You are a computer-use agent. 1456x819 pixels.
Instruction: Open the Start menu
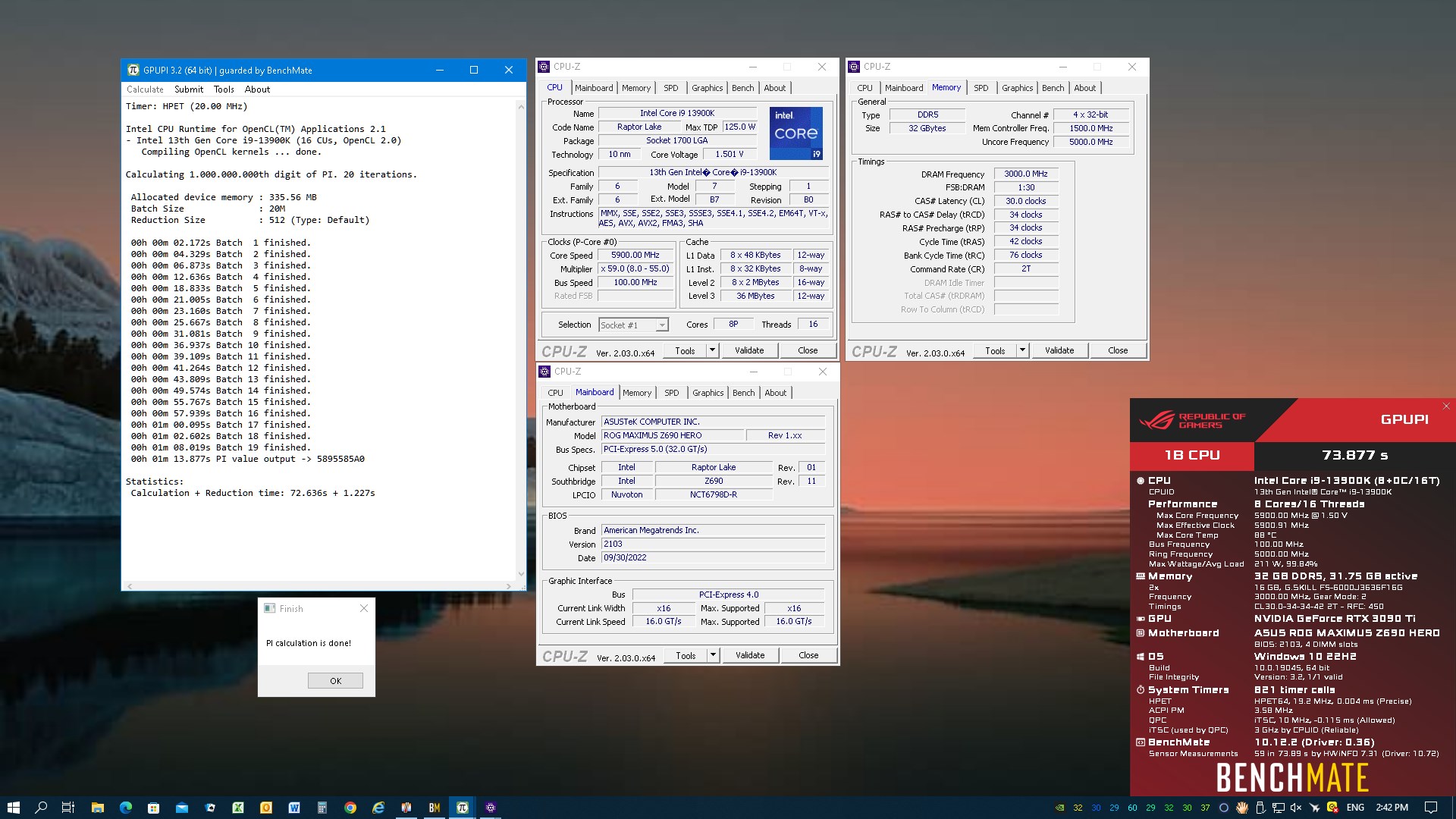coord(13,808)
